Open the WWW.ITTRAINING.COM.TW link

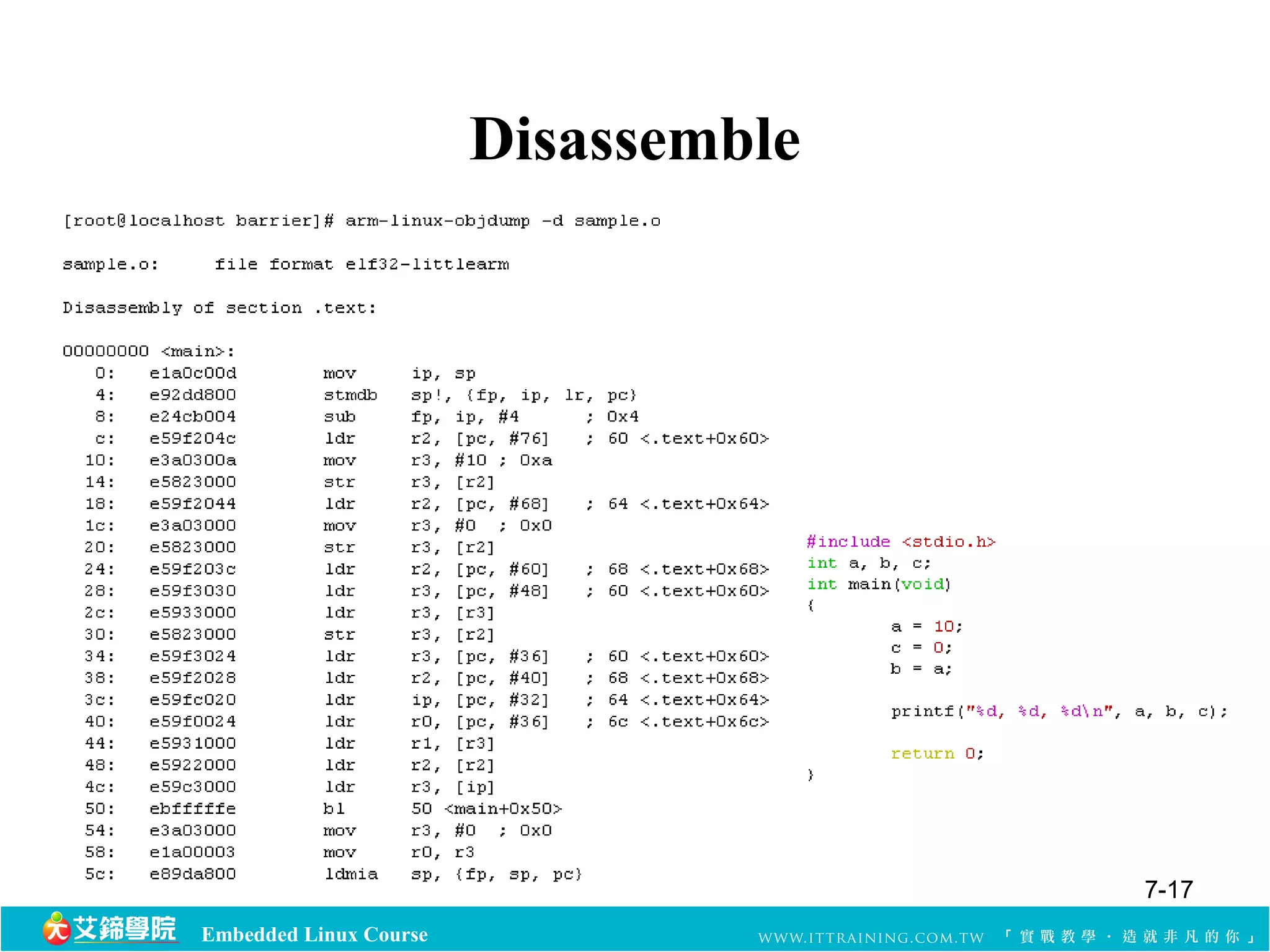point(871,937)
